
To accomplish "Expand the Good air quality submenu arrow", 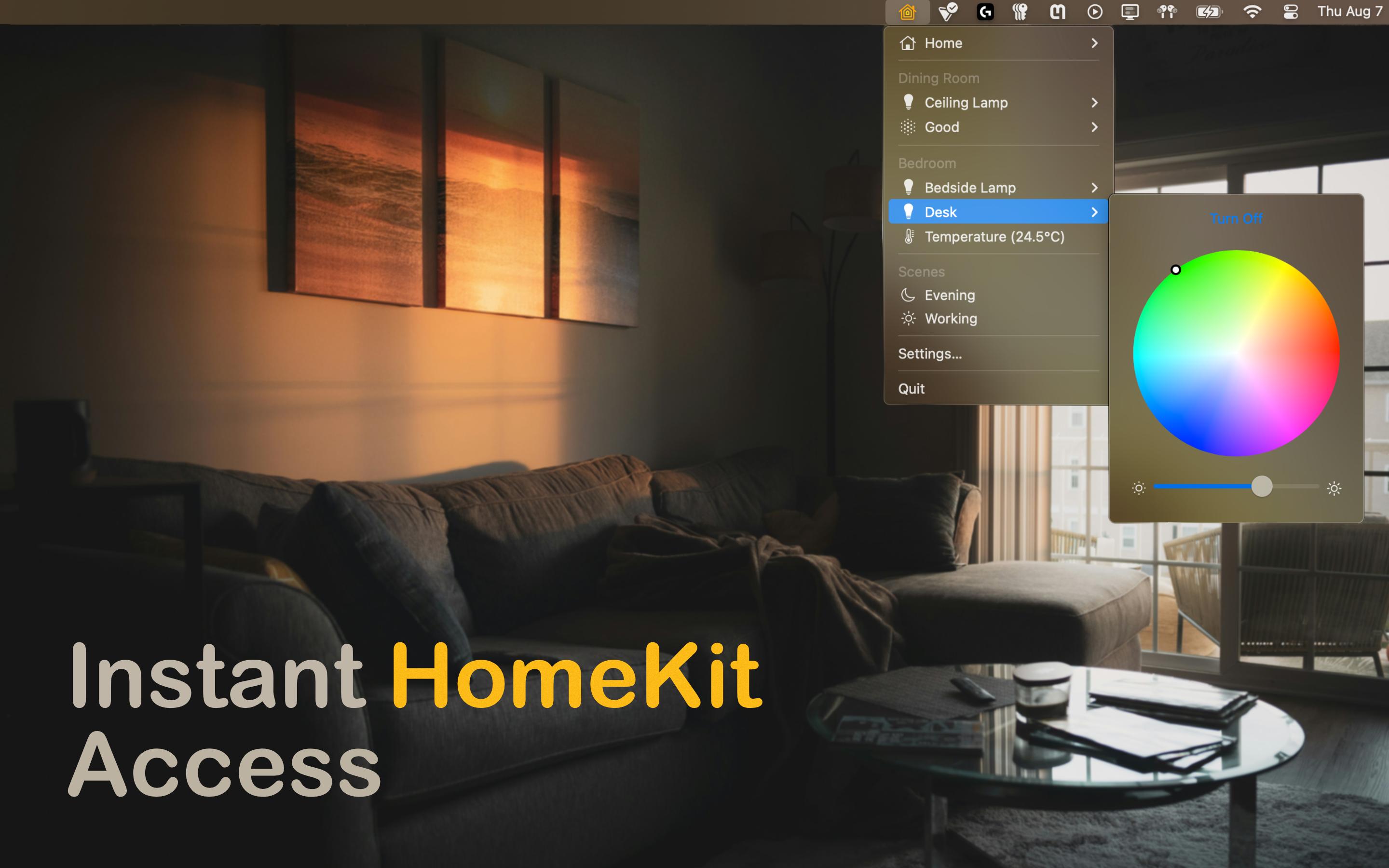I will pos(1094,127).
